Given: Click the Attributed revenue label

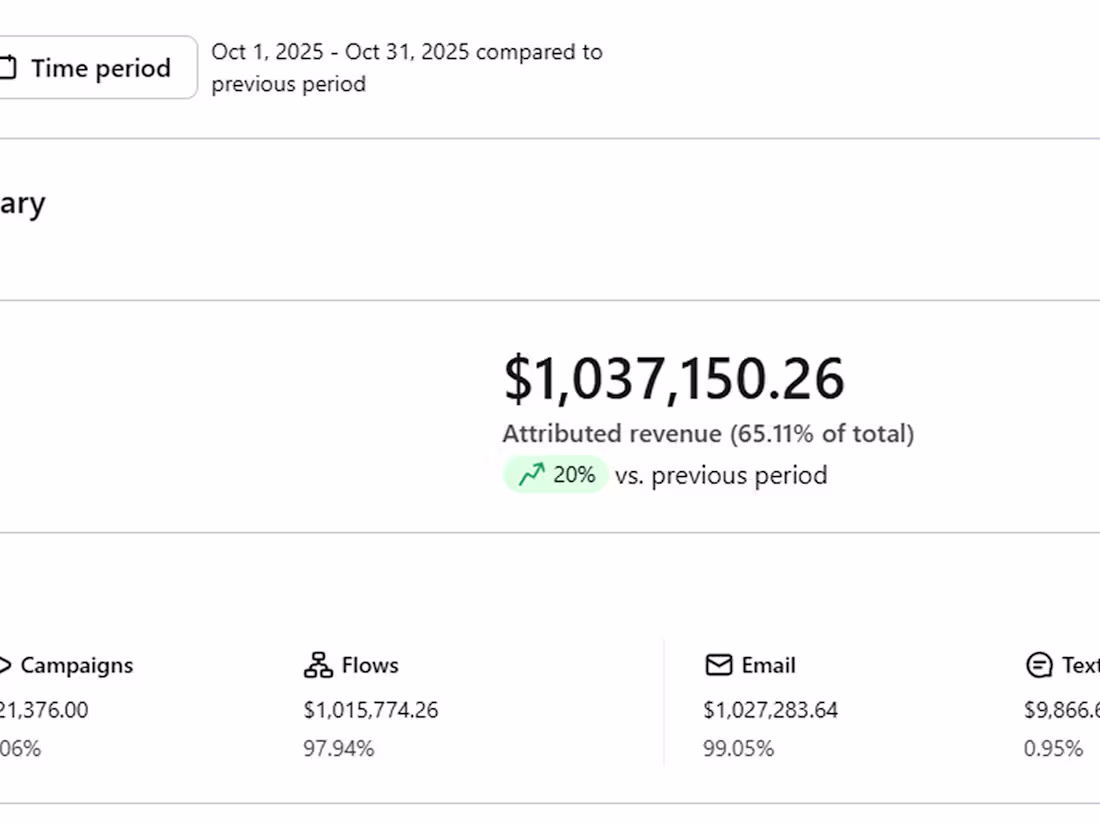Looking at the screenshot, I should point(707,434).
